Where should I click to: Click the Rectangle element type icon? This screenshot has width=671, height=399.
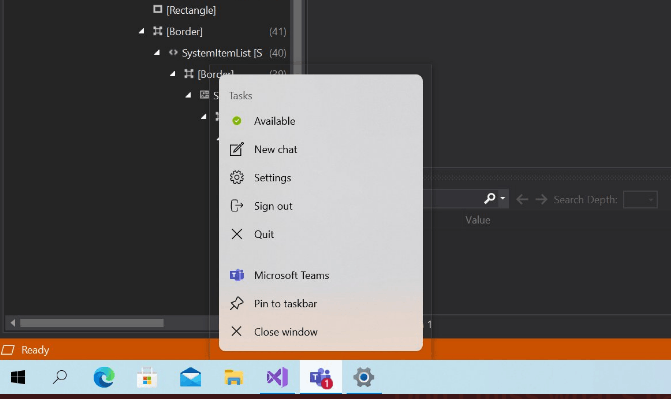(x=157, y=9)
